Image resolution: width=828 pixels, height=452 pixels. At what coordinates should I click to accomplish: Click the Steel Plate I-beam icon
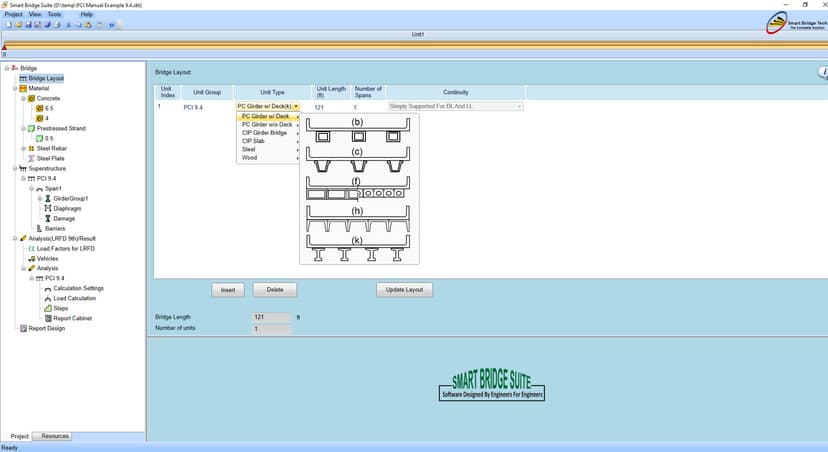coord(31,158)
